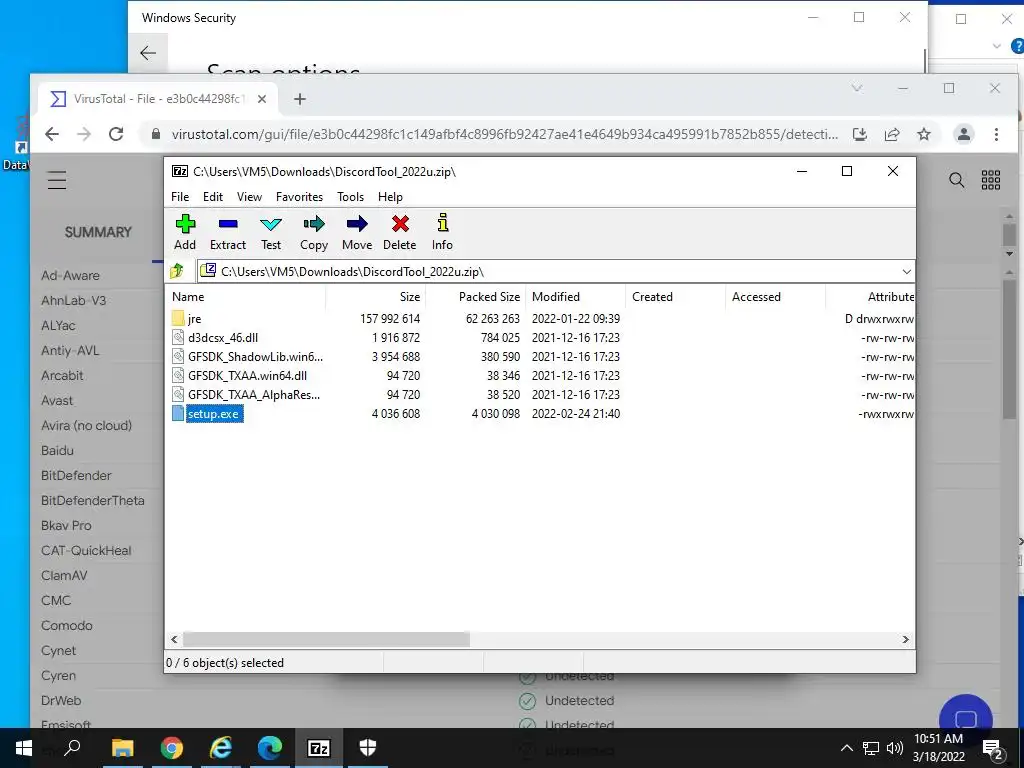Close the VirusTotal browser tab
The image size is (1024, 768).
[262, 99]
